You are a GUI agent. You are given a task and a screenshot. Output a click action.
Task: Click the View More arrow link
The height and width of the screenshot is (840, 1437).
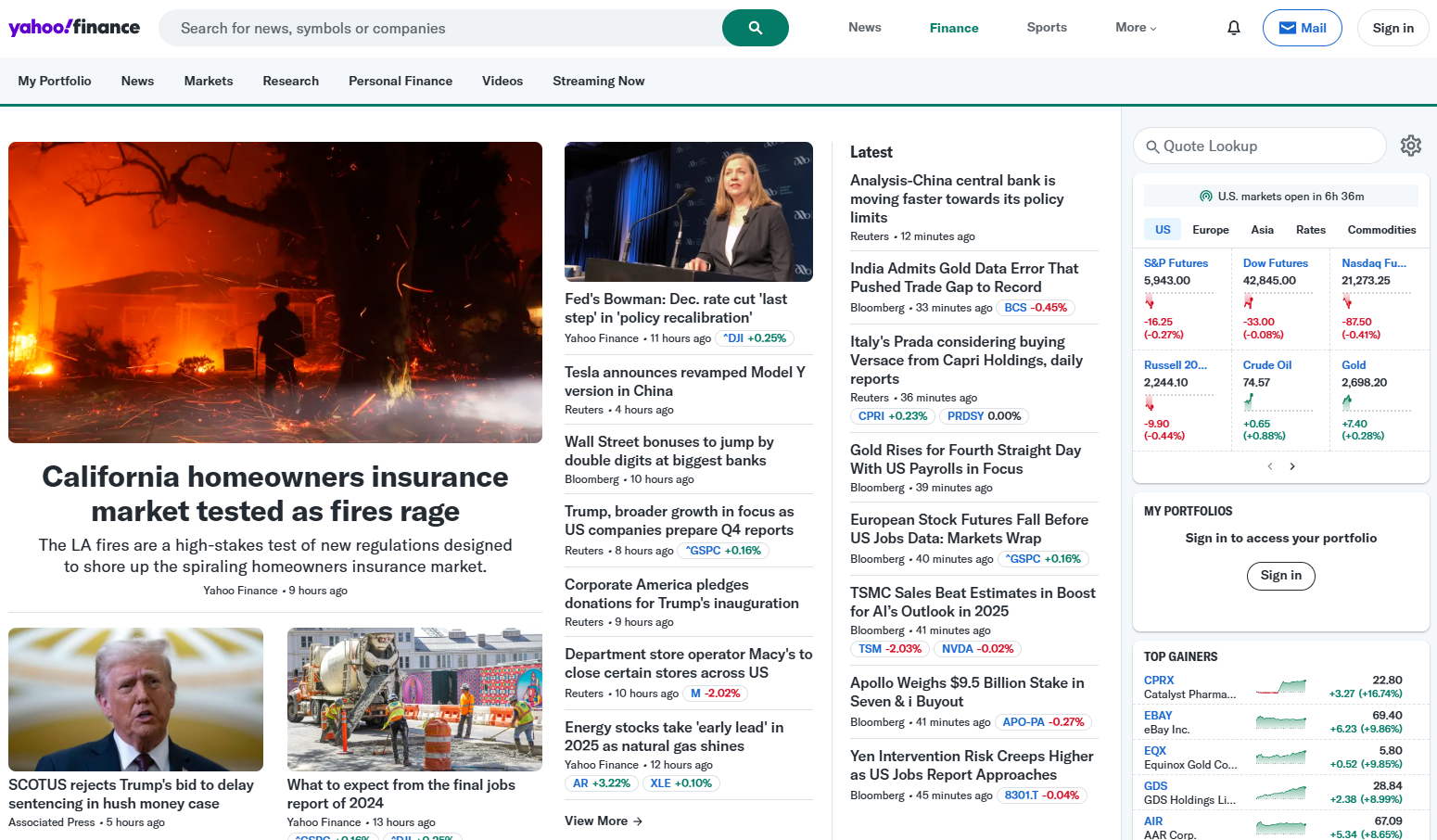(604, 821)
